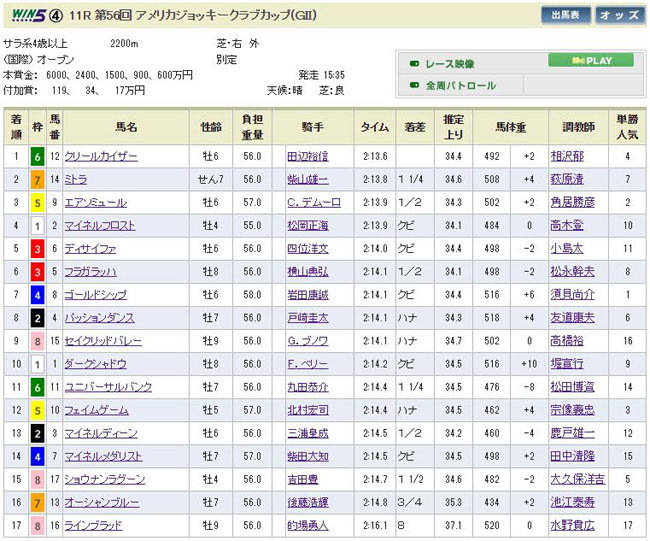Screen dimensions: 650x541
Task: Open trainer page for 堀宣行
Action: (x=570, y=364)
